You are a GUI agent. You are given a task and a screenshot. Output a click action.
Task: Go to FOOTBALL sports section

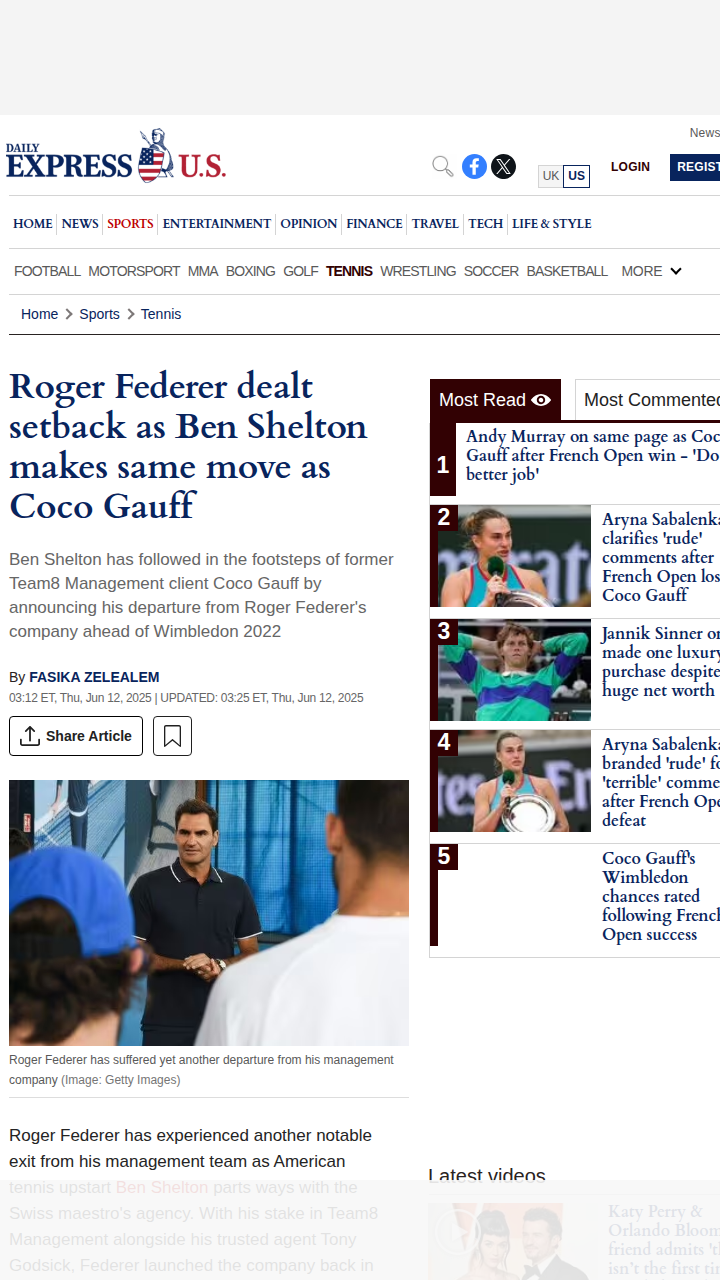tap(47, 271)
